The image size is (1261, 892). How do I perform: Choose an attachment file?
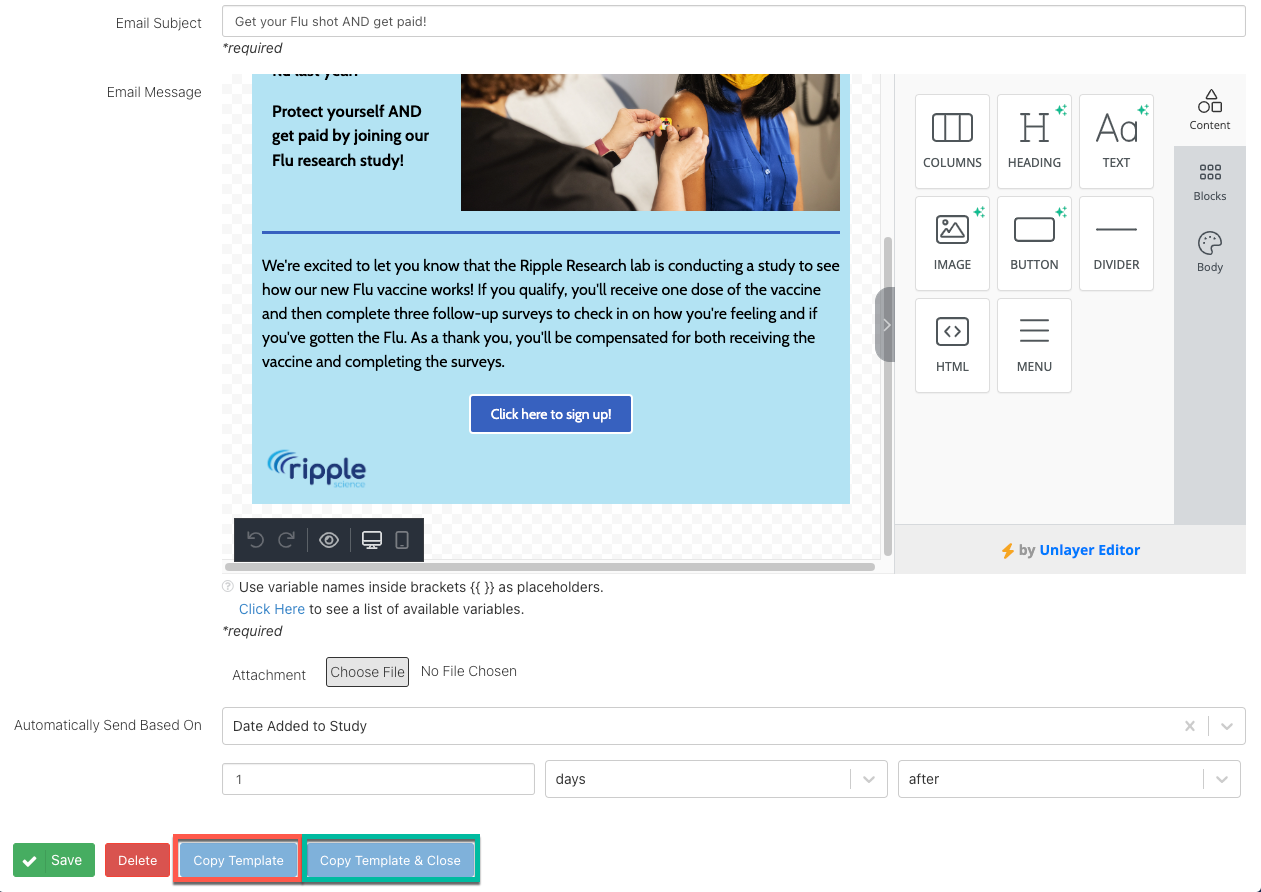coord(368,672)
